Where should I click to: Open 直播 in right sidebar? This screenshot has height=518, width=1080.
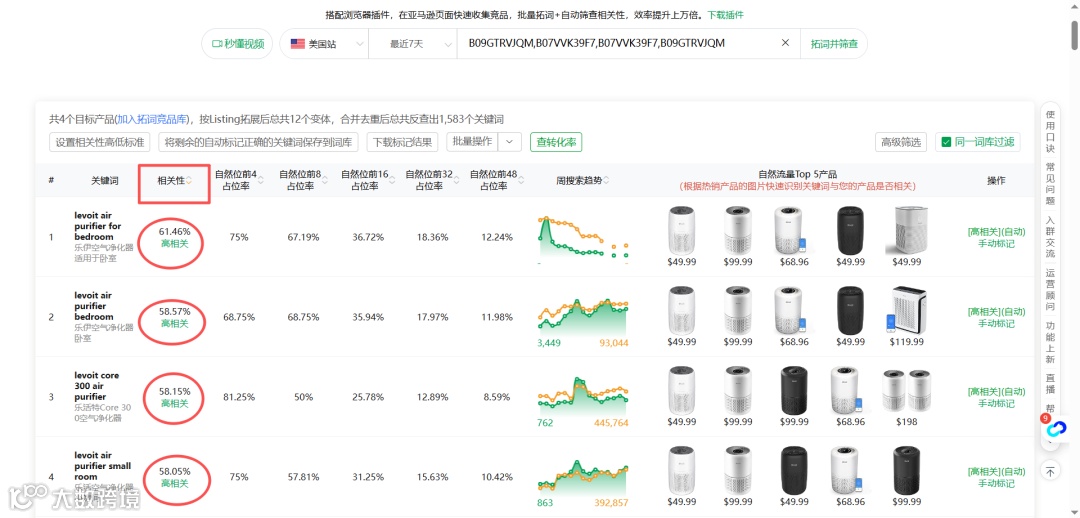(1050, 384)
